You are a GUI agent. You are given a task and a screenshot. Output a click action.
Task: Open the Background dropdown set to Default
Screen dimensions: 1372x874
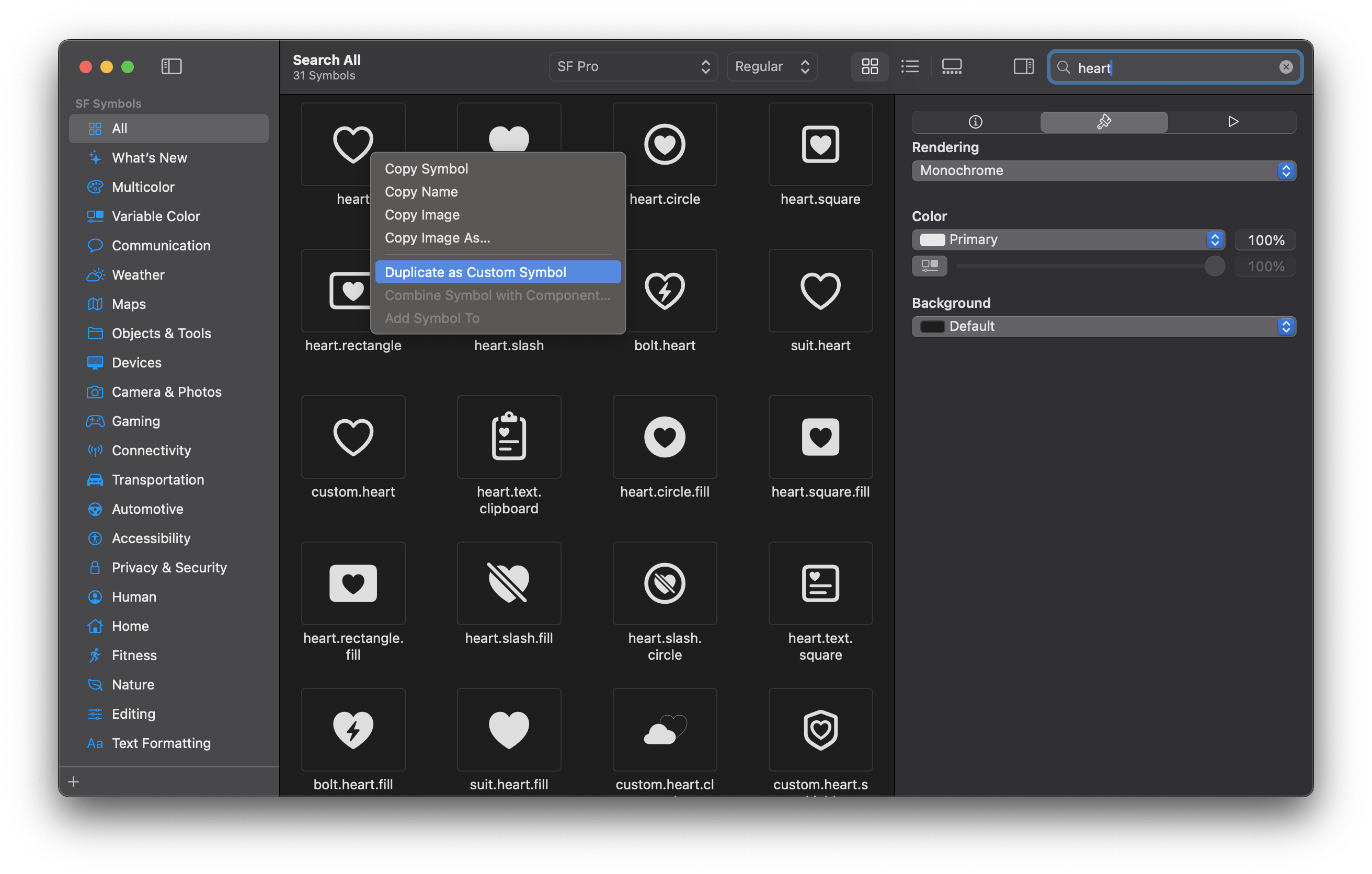(x=1103, y=326)
